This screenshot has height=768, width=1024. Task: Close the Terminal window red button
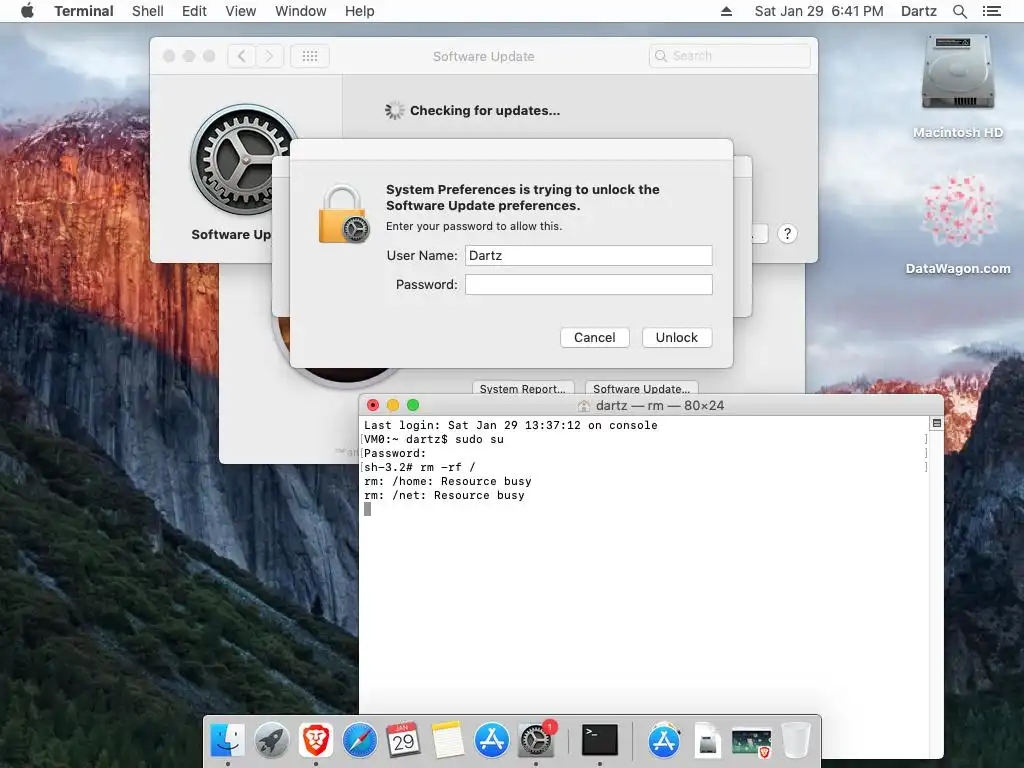click(x=373, y=406)
